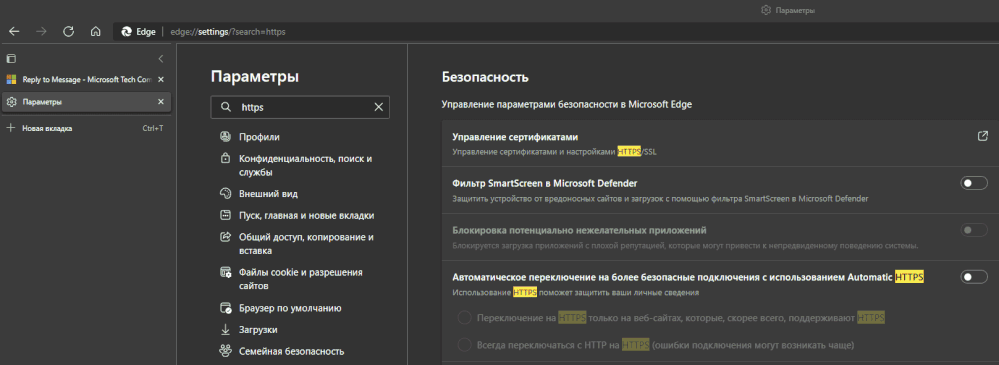
Task: Click the Microsoft favicon on first tab
Action: 11,80
